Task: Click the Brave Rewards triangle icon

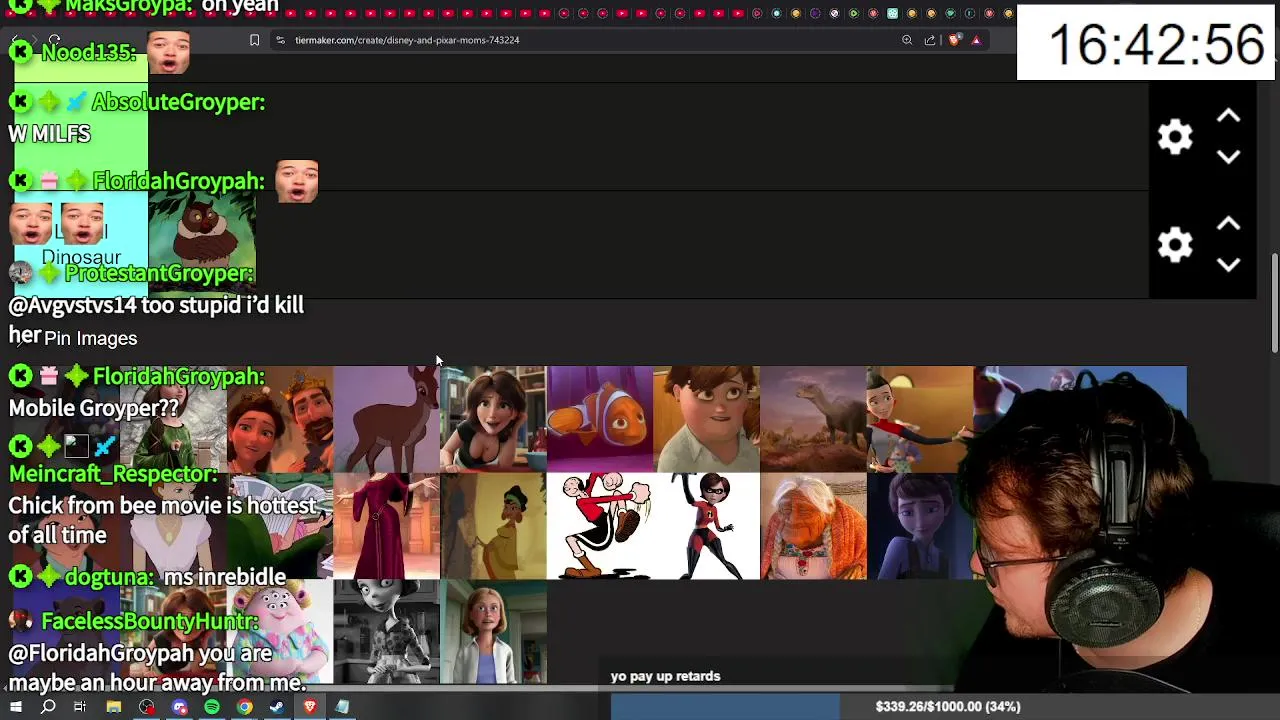Action: tap(976, 40)
